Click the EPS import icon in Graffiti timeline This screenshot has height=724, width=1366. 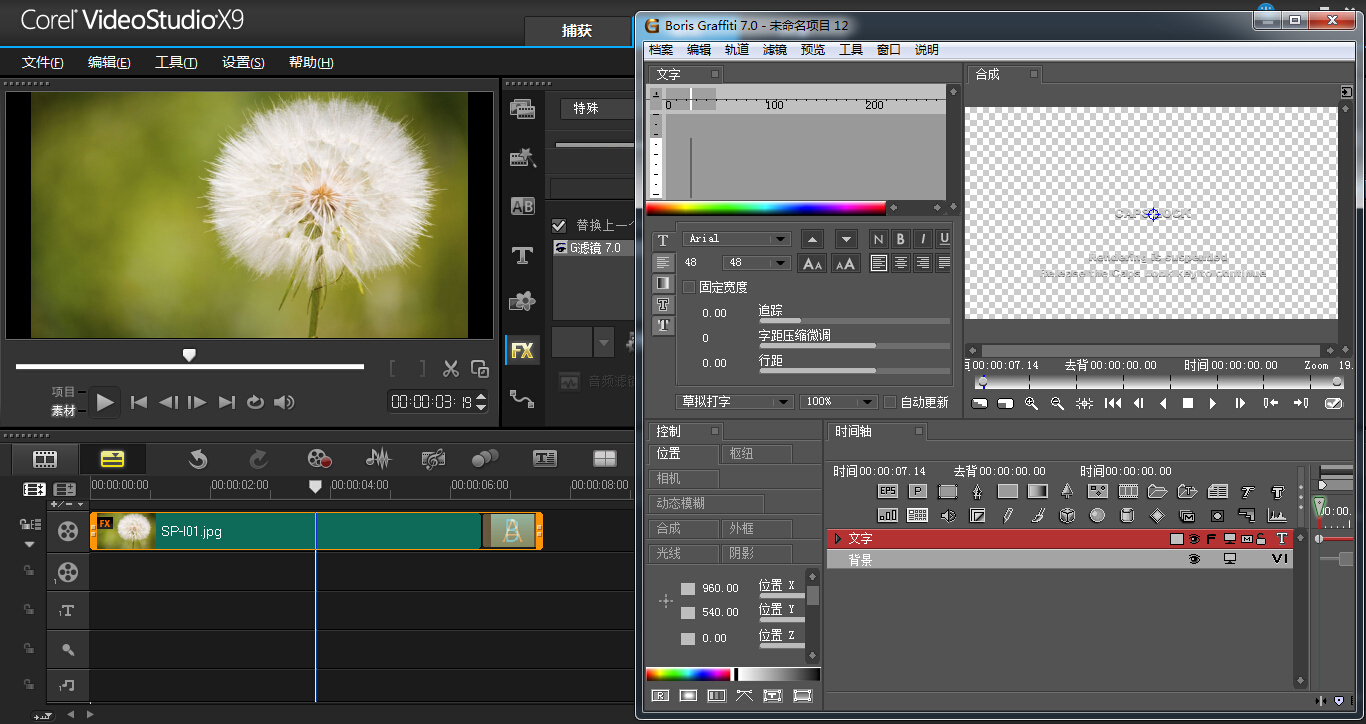point(888,491)
